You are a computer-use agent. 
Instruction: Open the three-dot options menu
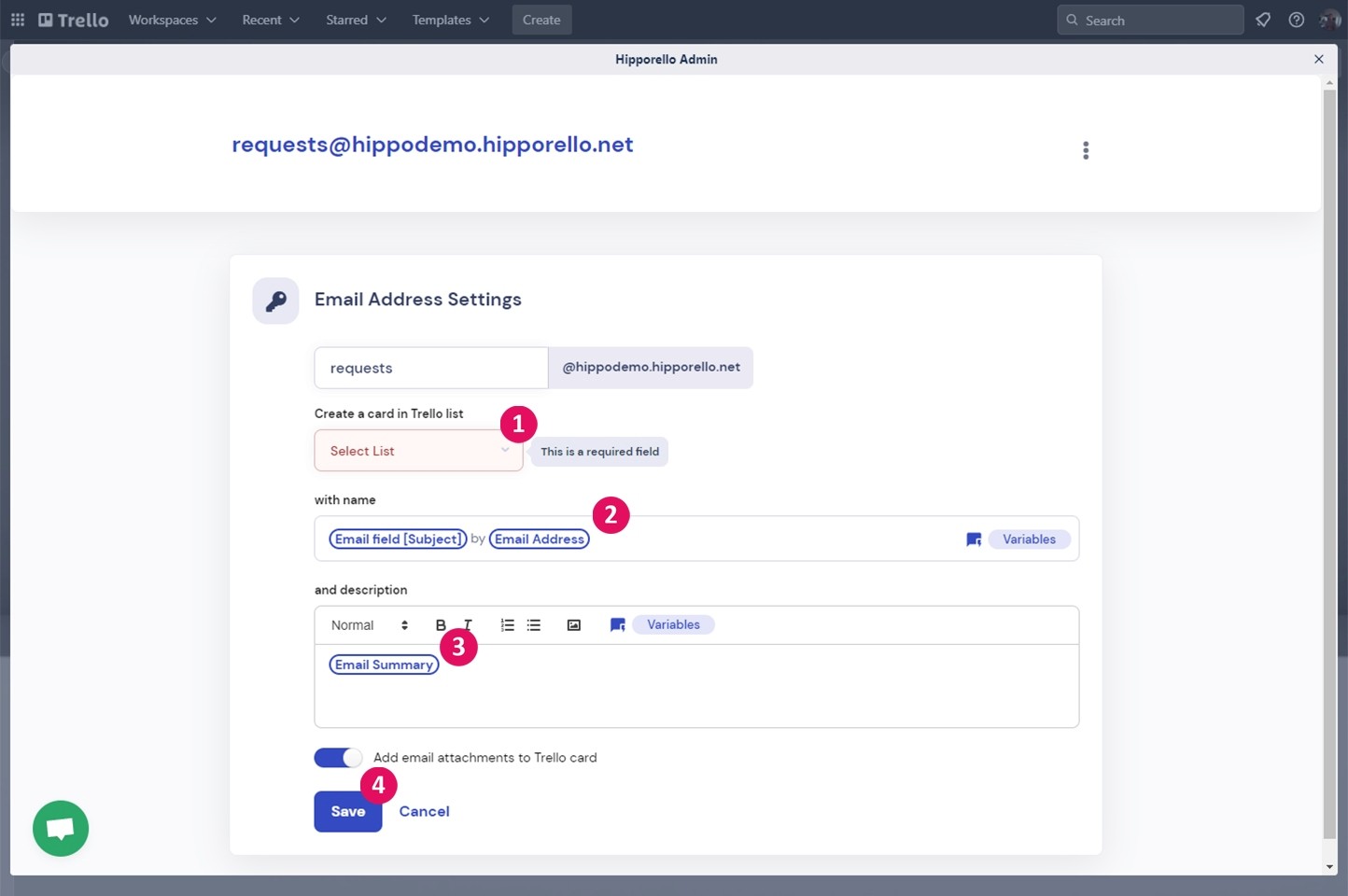point(1086,150)
